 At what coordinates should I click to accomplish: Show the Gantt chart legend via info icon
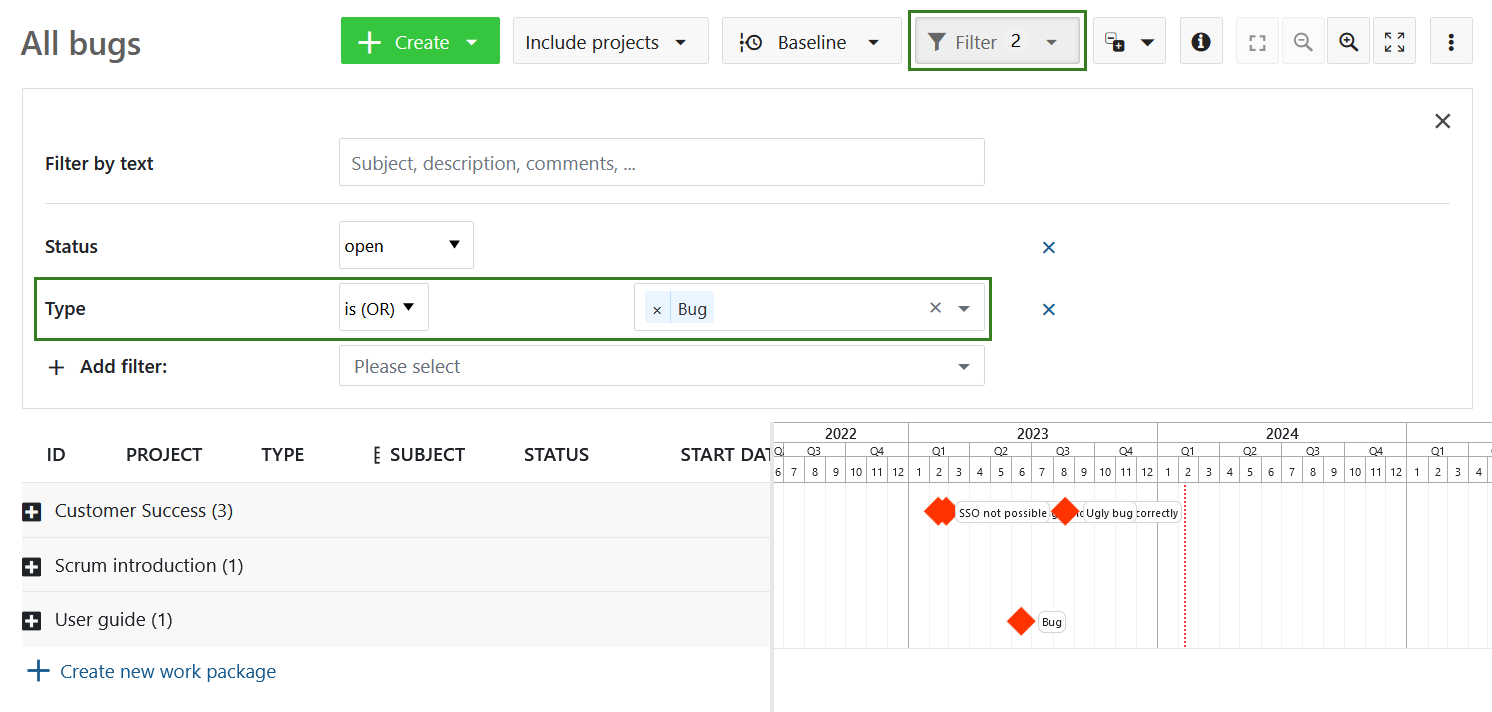(x=1201, y=40)
